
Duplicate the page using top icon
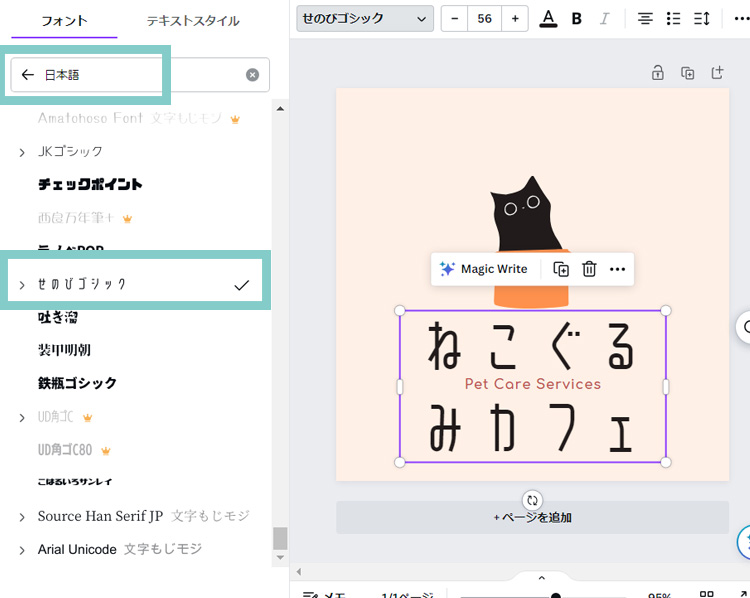pyautogui.click(x=687, y=73)
